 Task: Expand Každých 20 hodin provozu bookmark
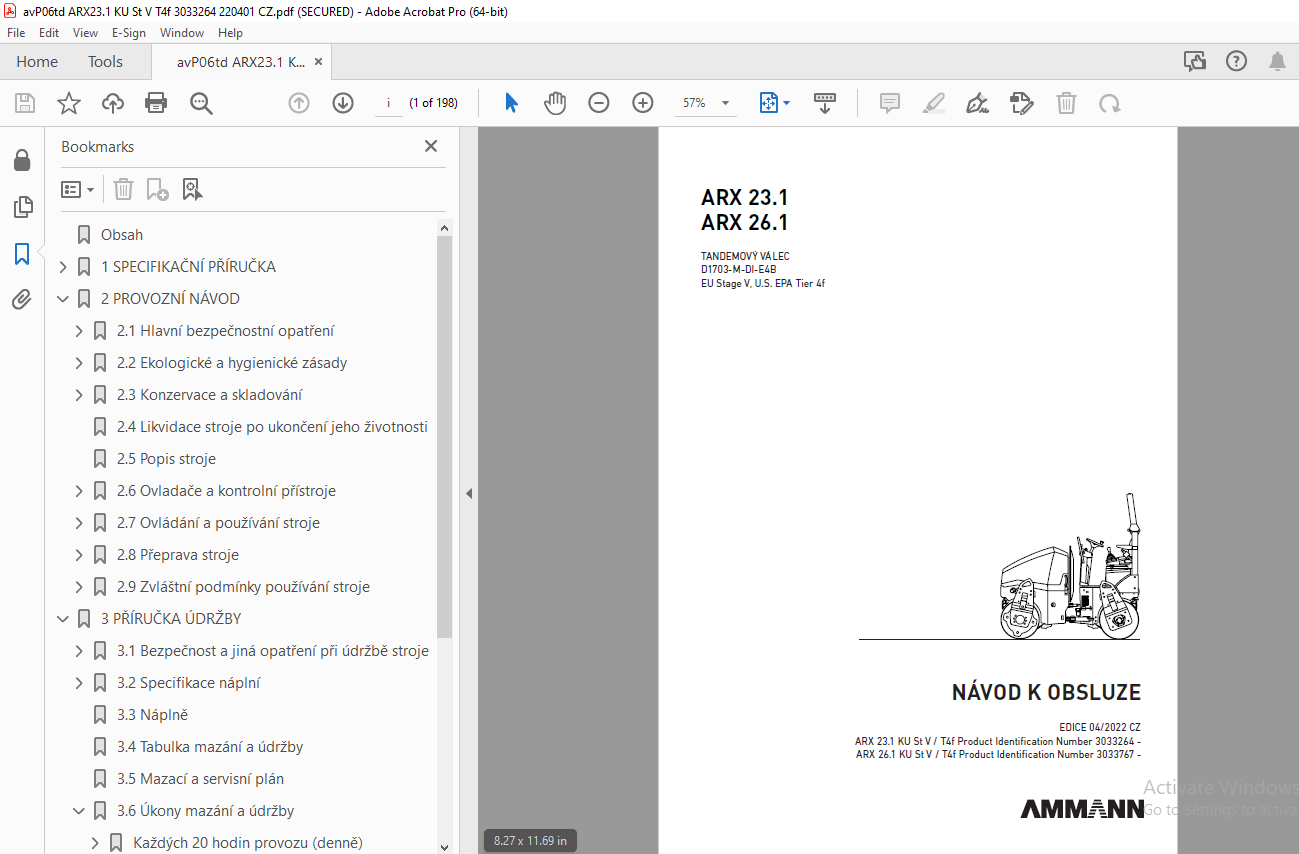click(x=95, y=843)
